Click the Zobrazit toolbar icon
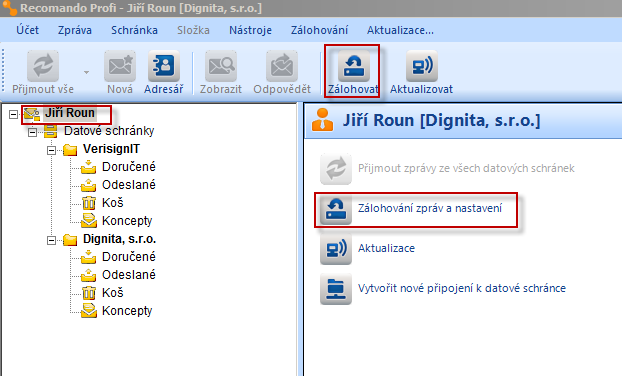622x376 pixels. (221, 66)
